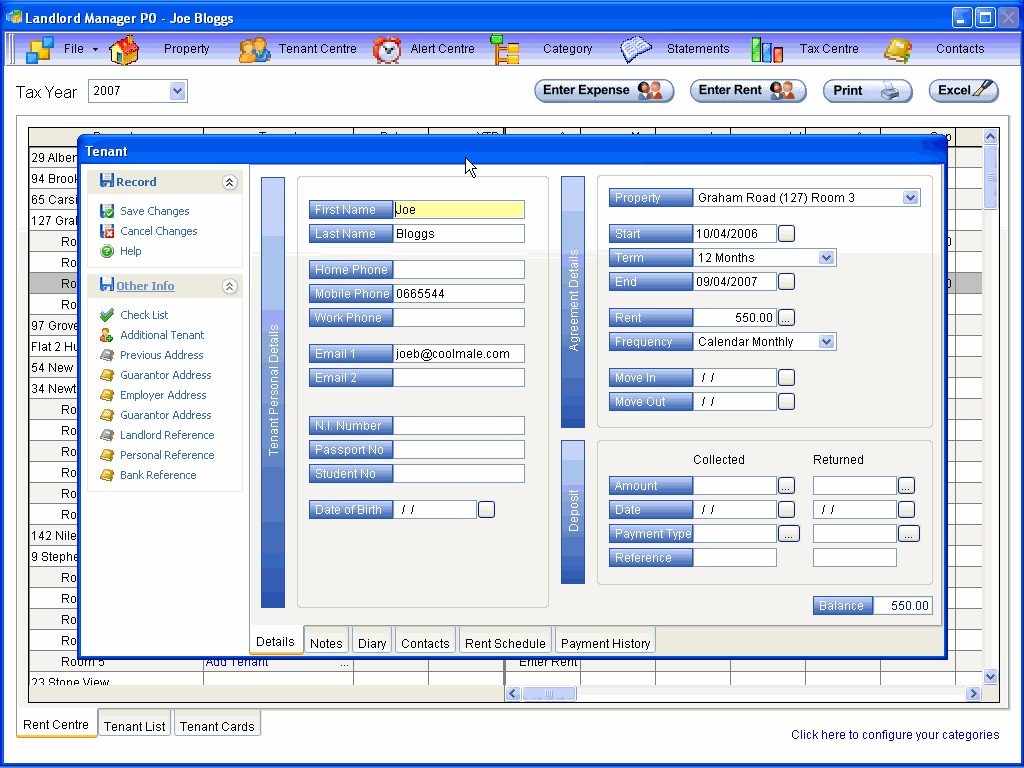The width and height of the screenshot is (1024, 768).
Task: Click the configure your categories link
Action: [x=894, y=735]
